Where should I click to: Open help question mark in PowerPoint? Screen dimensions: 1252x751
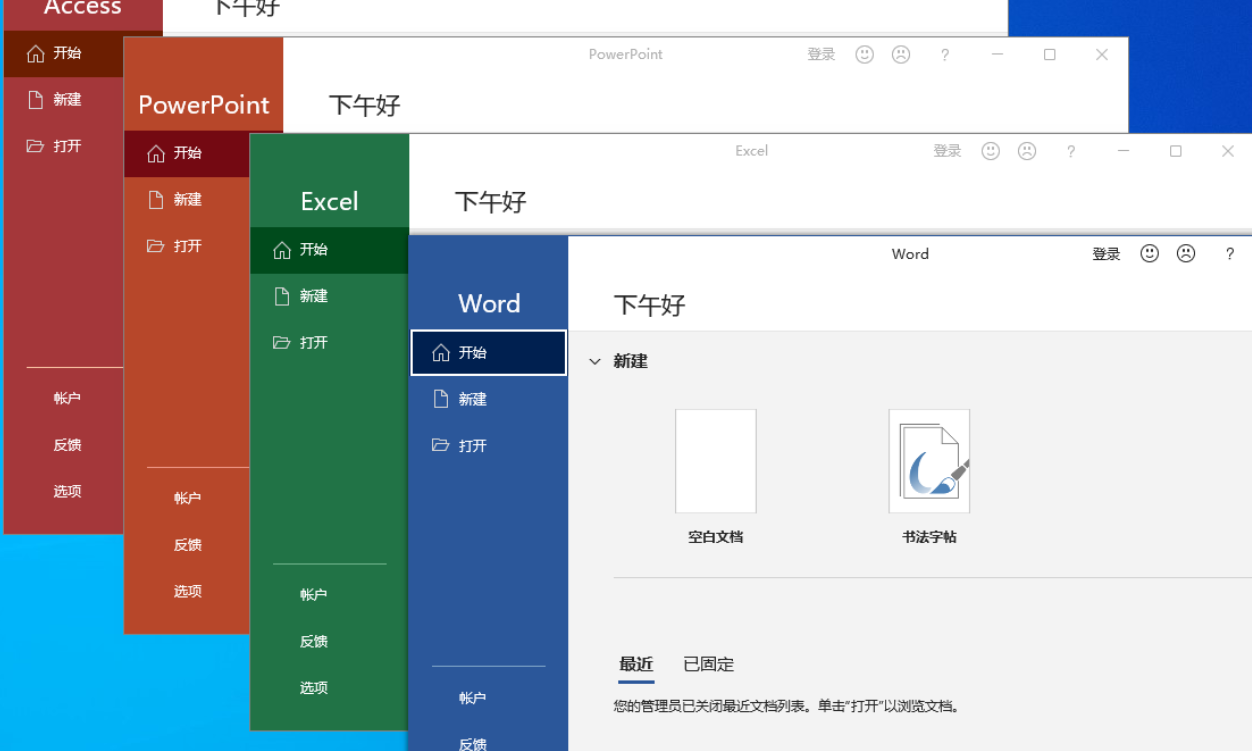pos(945,55)
